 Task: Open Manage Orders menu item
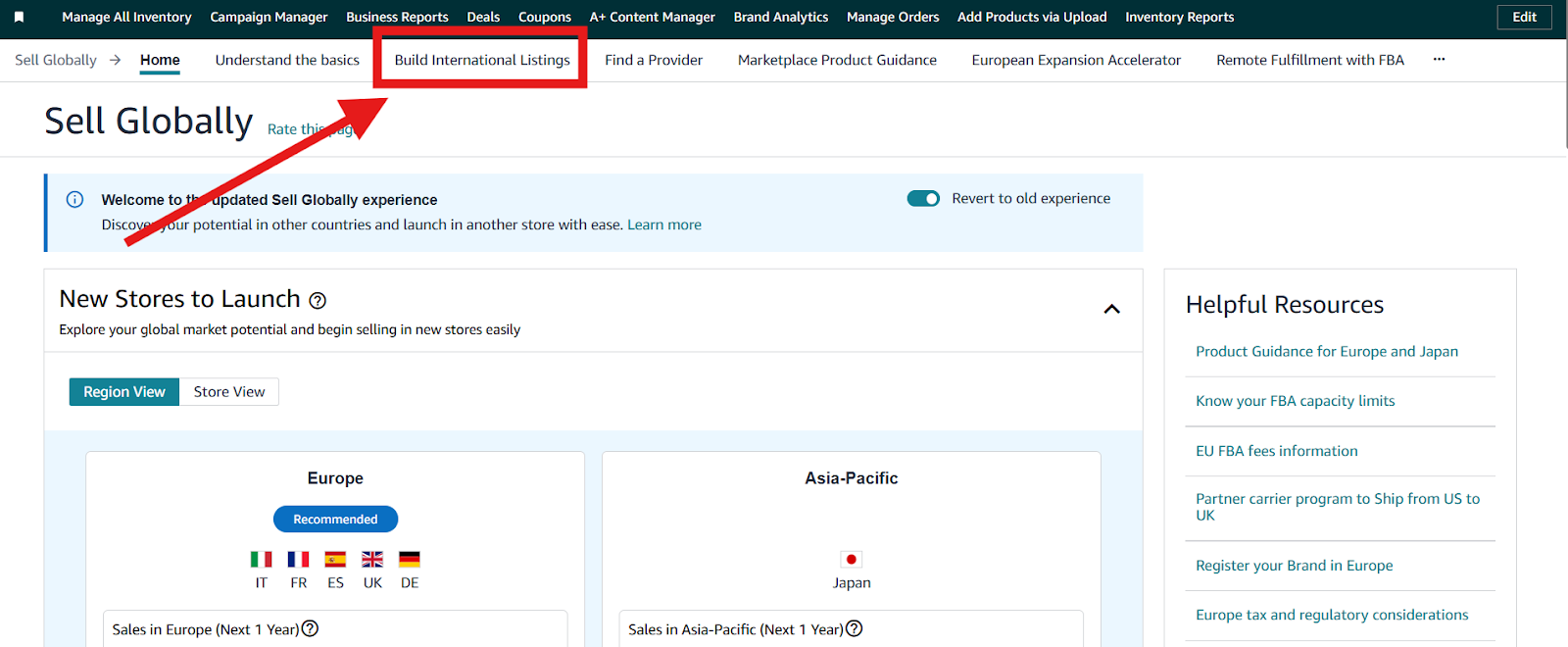click(893, 18)
